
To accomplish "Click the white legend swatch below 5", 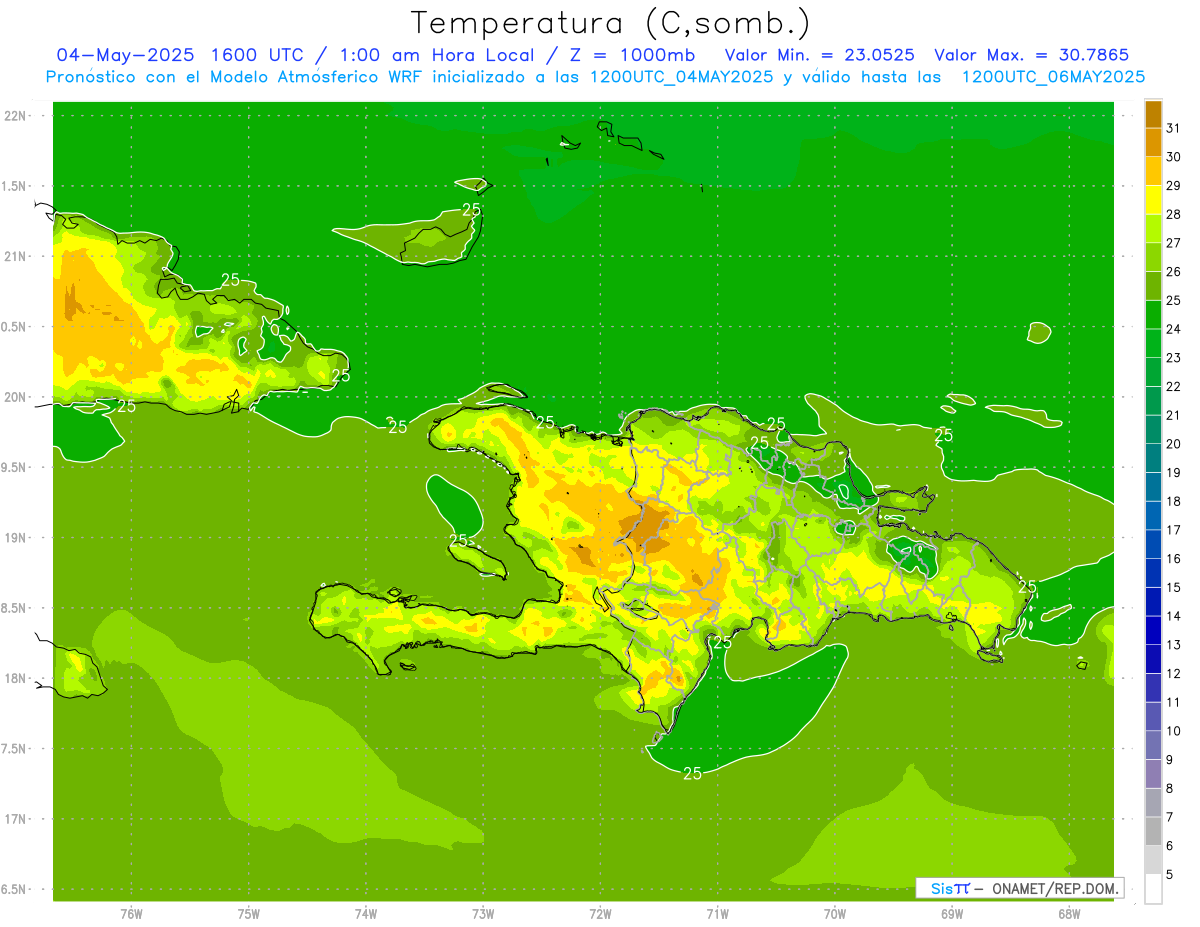I will point(1153,889).
